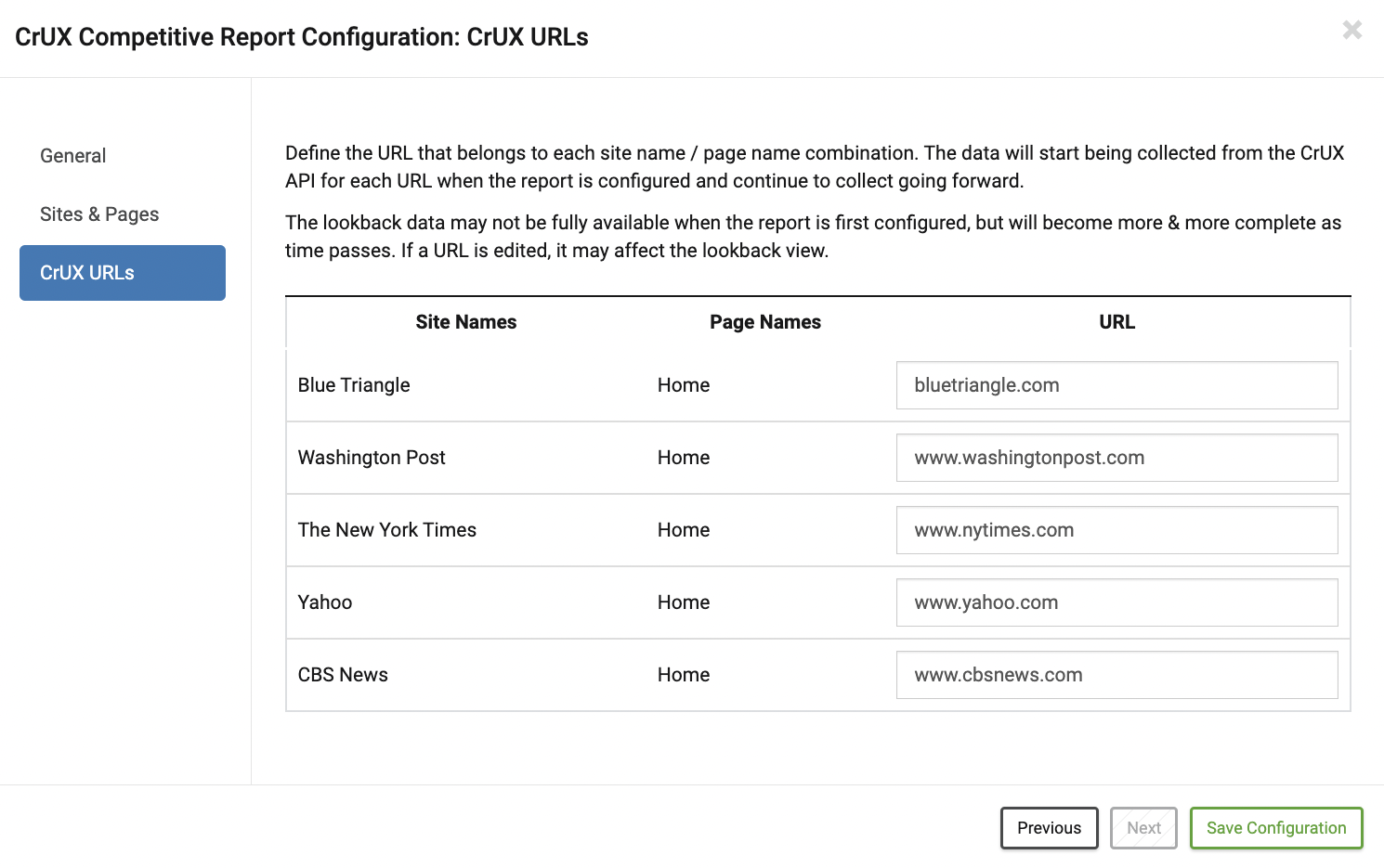Click the Yahoo site name
This screenshot has height=868, width=1384.
(x=325, y=602)
